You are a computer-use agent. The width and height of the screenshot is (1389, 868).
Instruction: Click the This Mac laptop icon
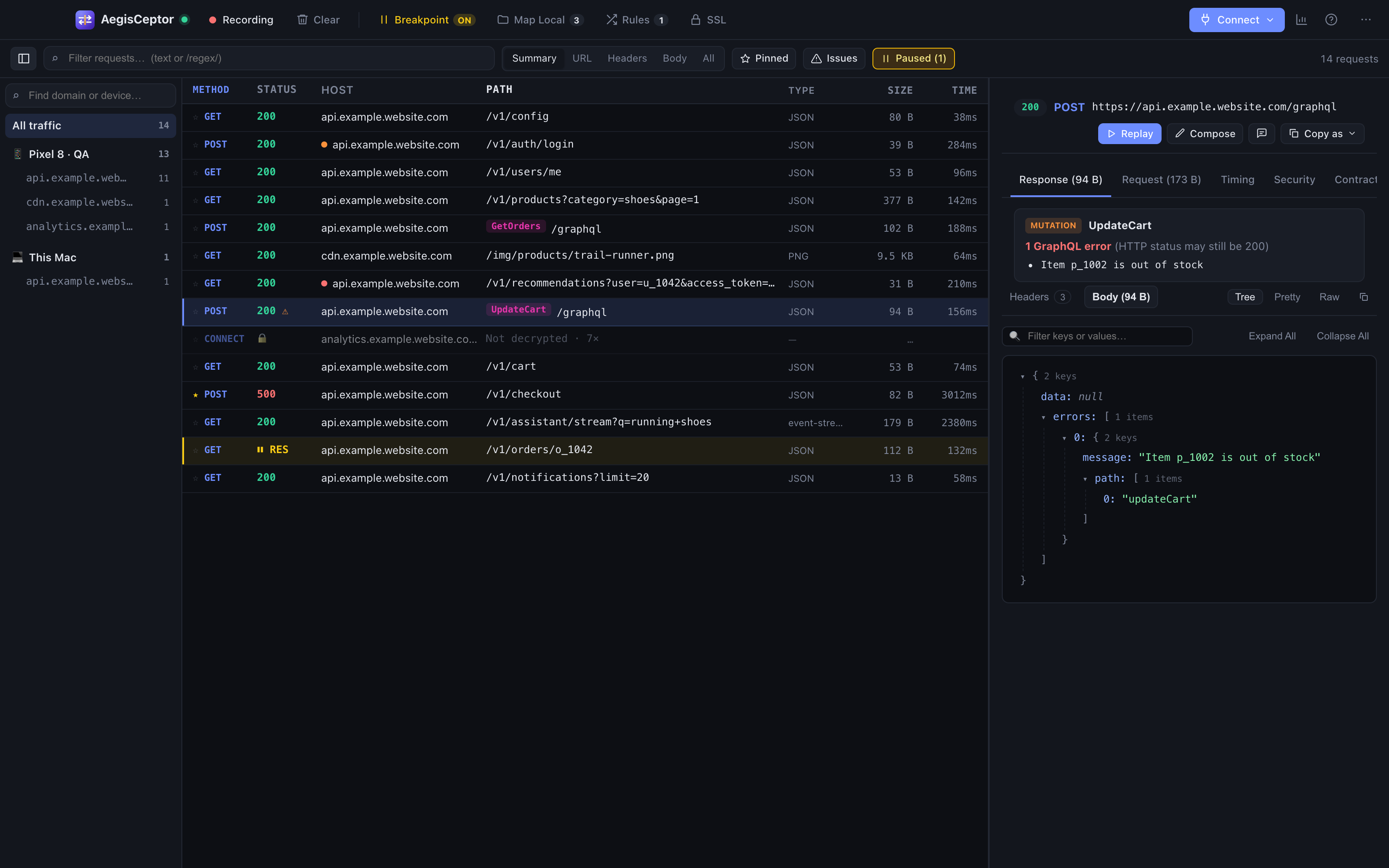18,257
